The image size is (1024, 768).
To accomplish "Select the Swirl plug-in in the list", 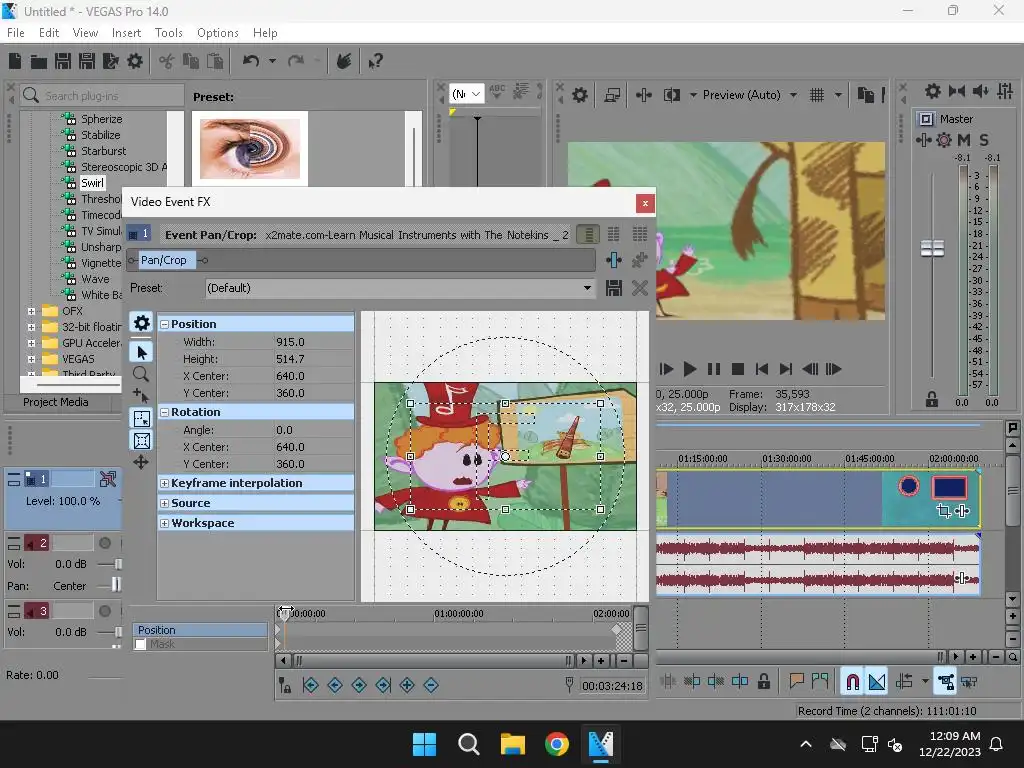I will (x=92, y=183).
